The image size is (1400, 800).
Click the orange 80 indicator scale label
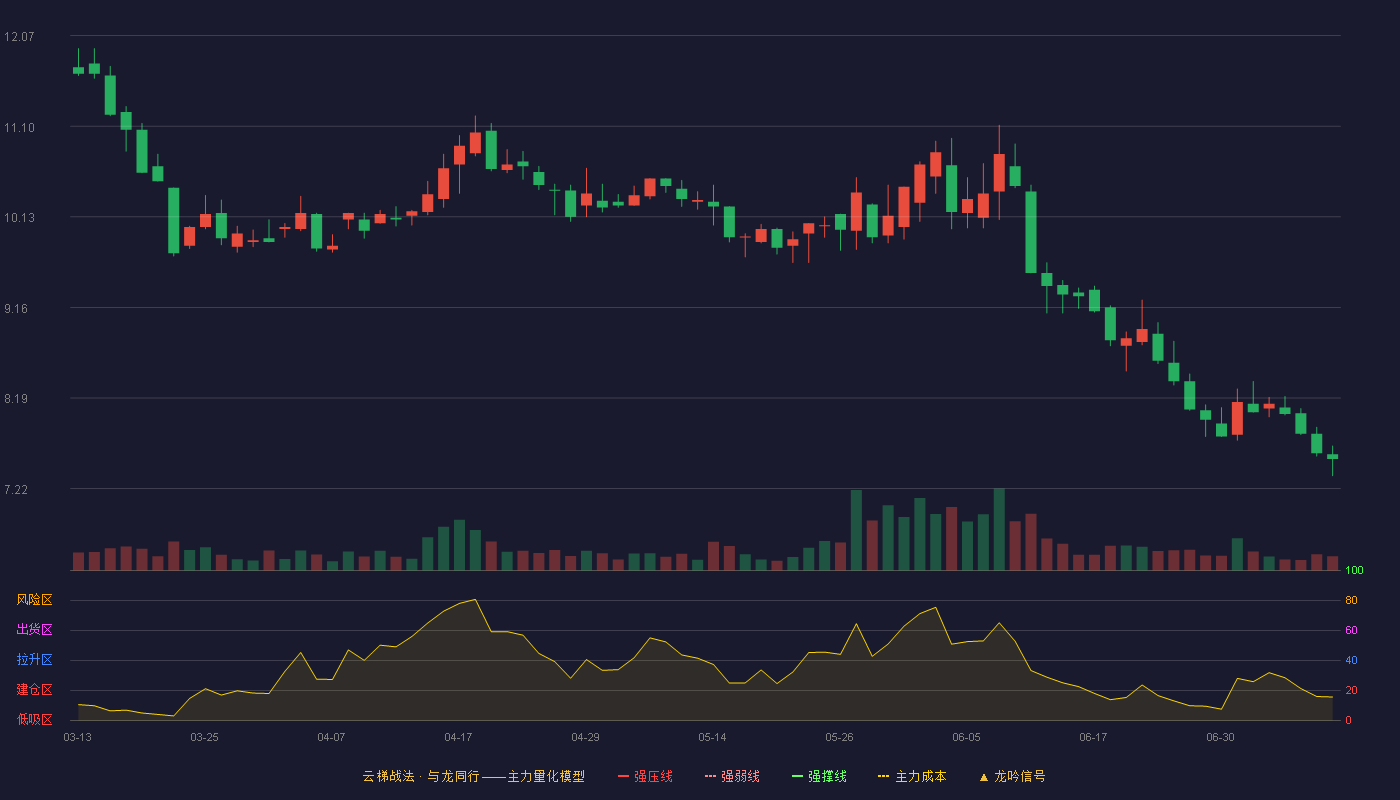coord(1351,600)
